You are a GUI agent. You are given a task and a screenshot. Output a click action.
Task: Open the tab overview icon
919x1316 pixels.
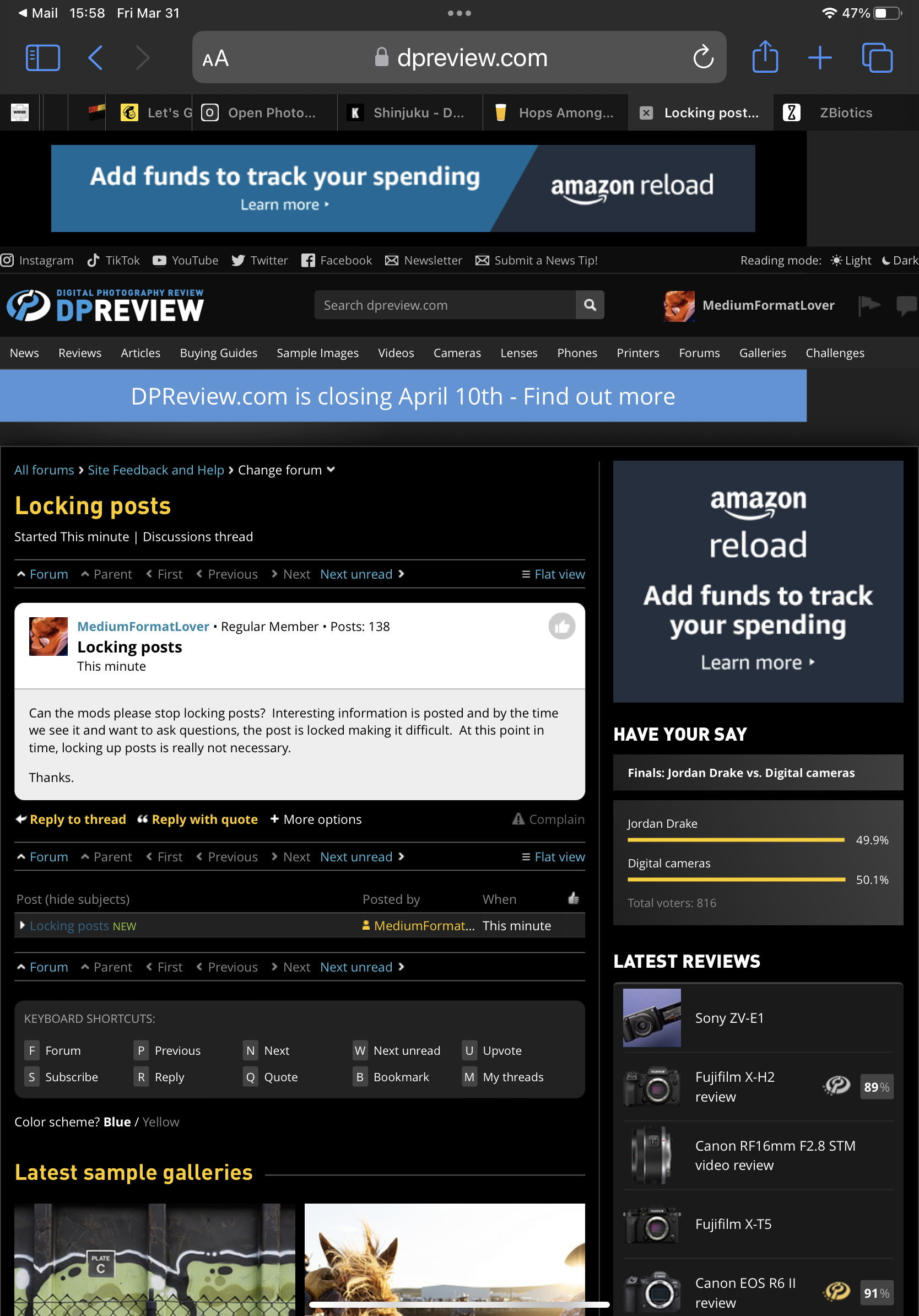(877, 58)
